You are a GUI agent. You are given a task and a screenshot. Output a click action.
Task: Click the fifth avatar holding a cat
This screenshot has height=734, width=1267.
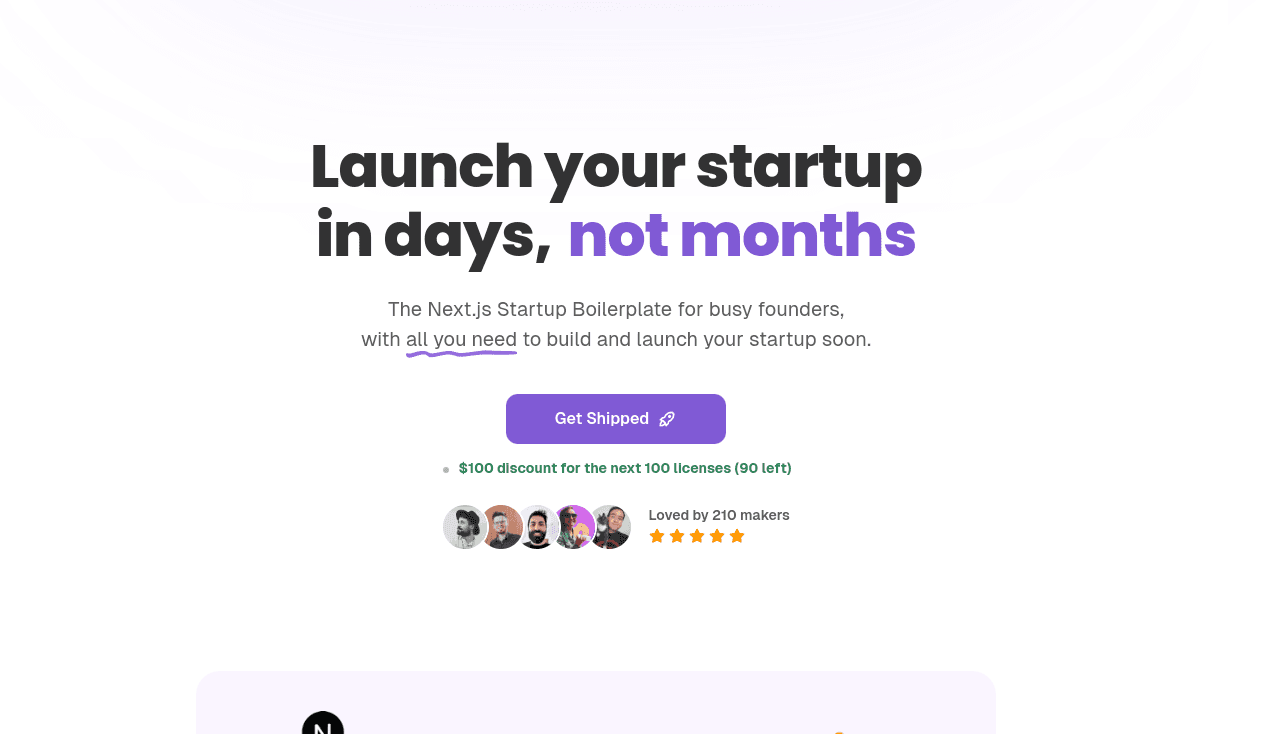[x=611, y=527]
